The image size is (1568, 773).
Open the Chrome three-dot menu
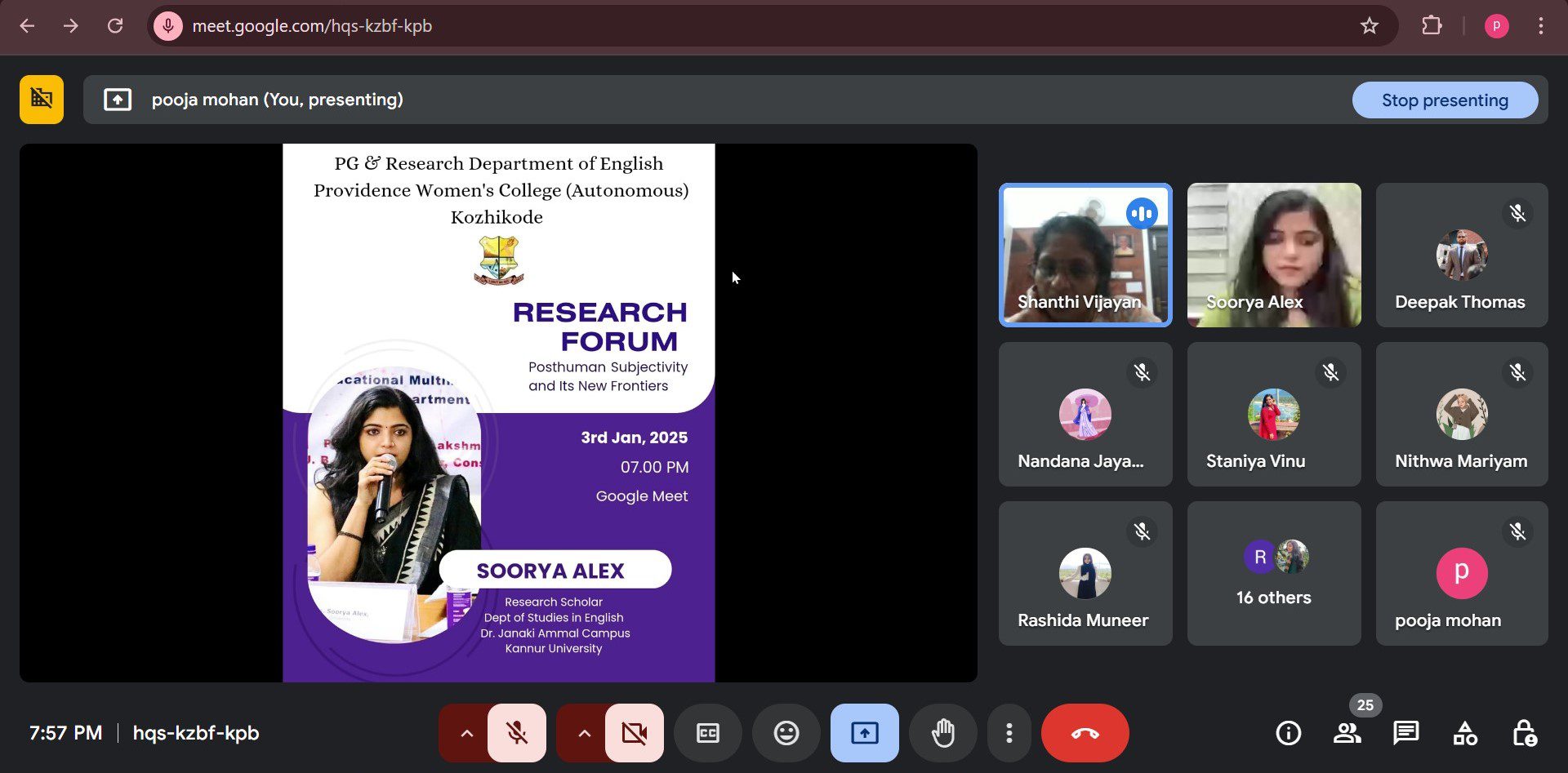1540,26
